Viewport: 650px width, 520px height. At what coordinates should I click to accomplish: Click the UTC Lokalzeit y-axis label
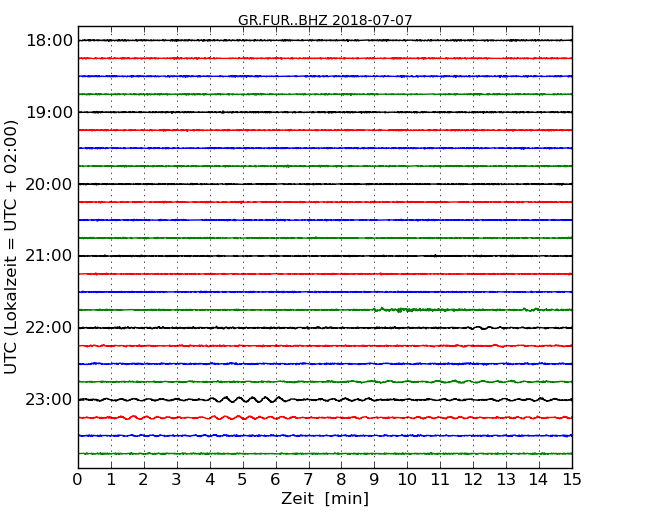[11, 247]
